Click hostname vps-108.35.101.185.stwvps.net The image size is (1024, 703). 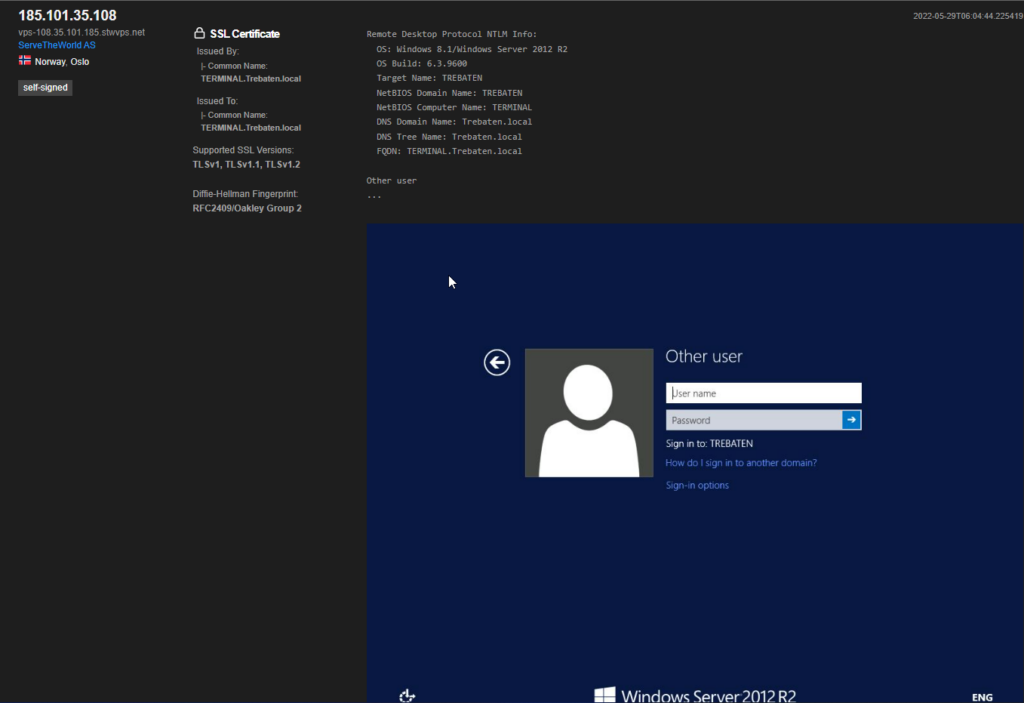[82, 32]
